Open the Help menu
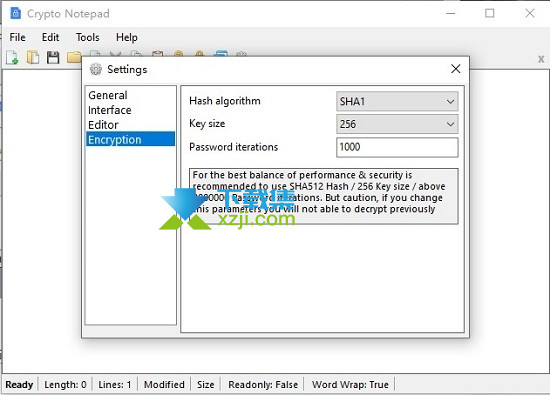Viewport: 550px width, 395px height. [127, 37]
